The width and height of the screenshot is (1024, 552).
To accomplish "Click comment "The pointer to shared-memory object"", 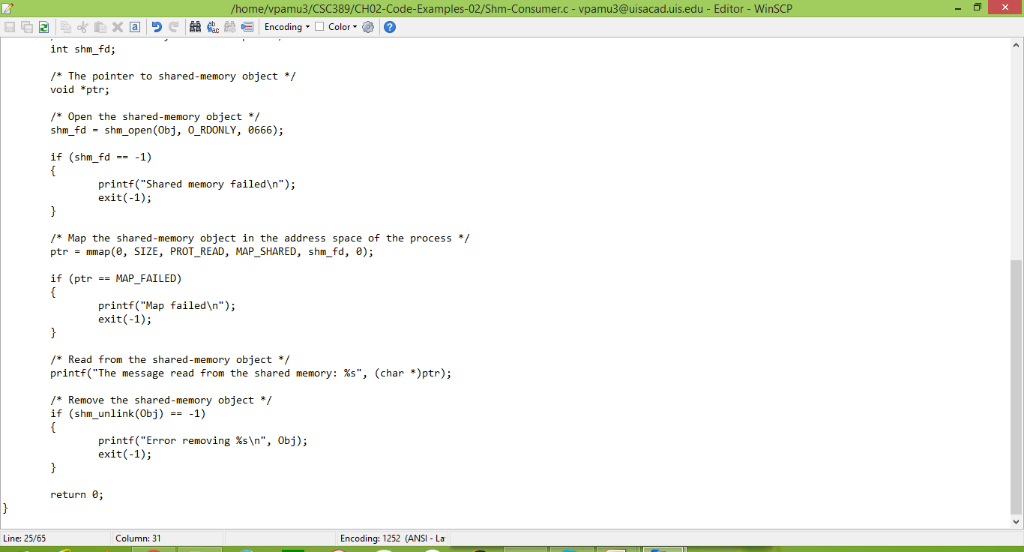I will (x=173, y=76).
